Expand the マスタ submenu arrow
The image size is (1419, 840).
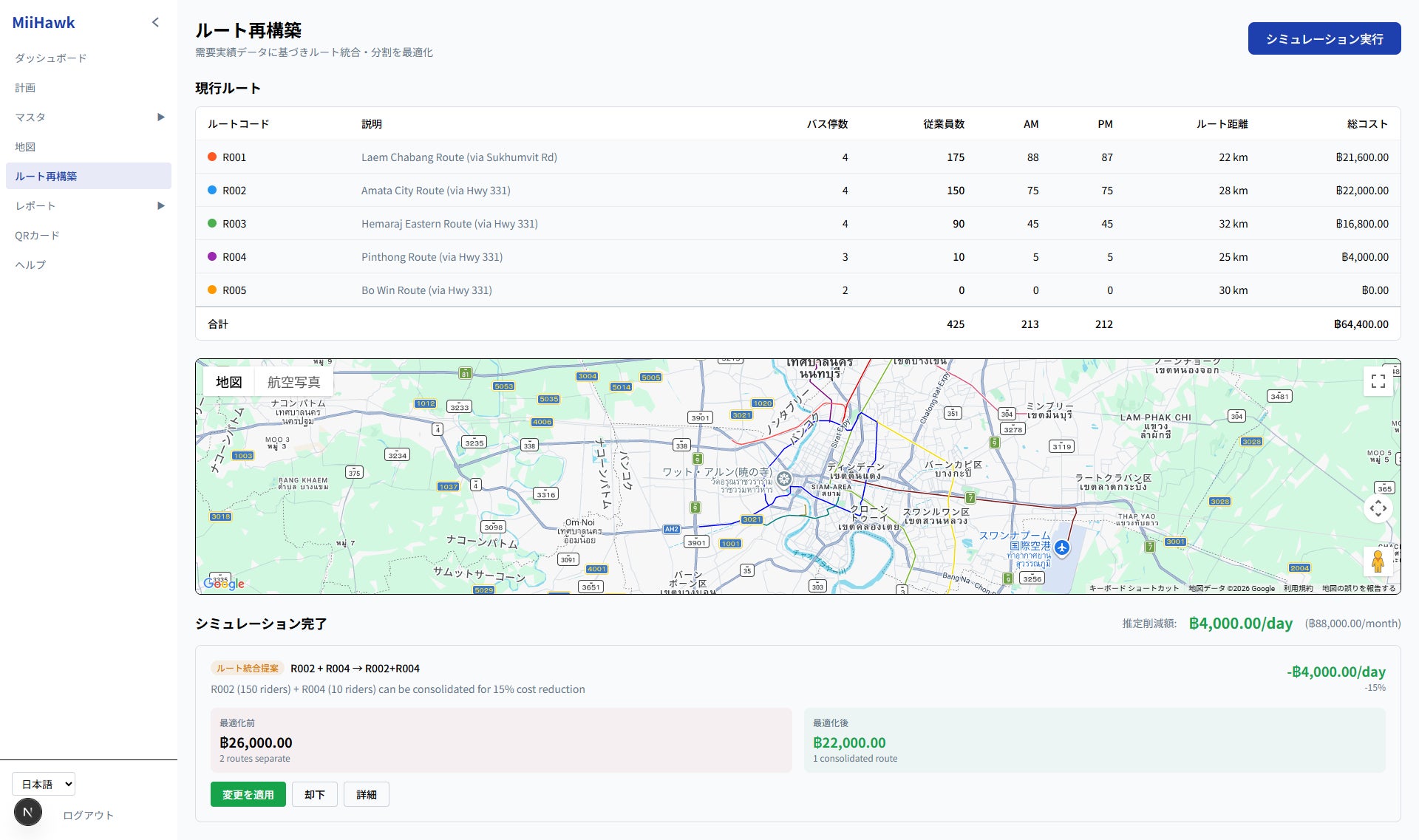(x=160, y=117)
